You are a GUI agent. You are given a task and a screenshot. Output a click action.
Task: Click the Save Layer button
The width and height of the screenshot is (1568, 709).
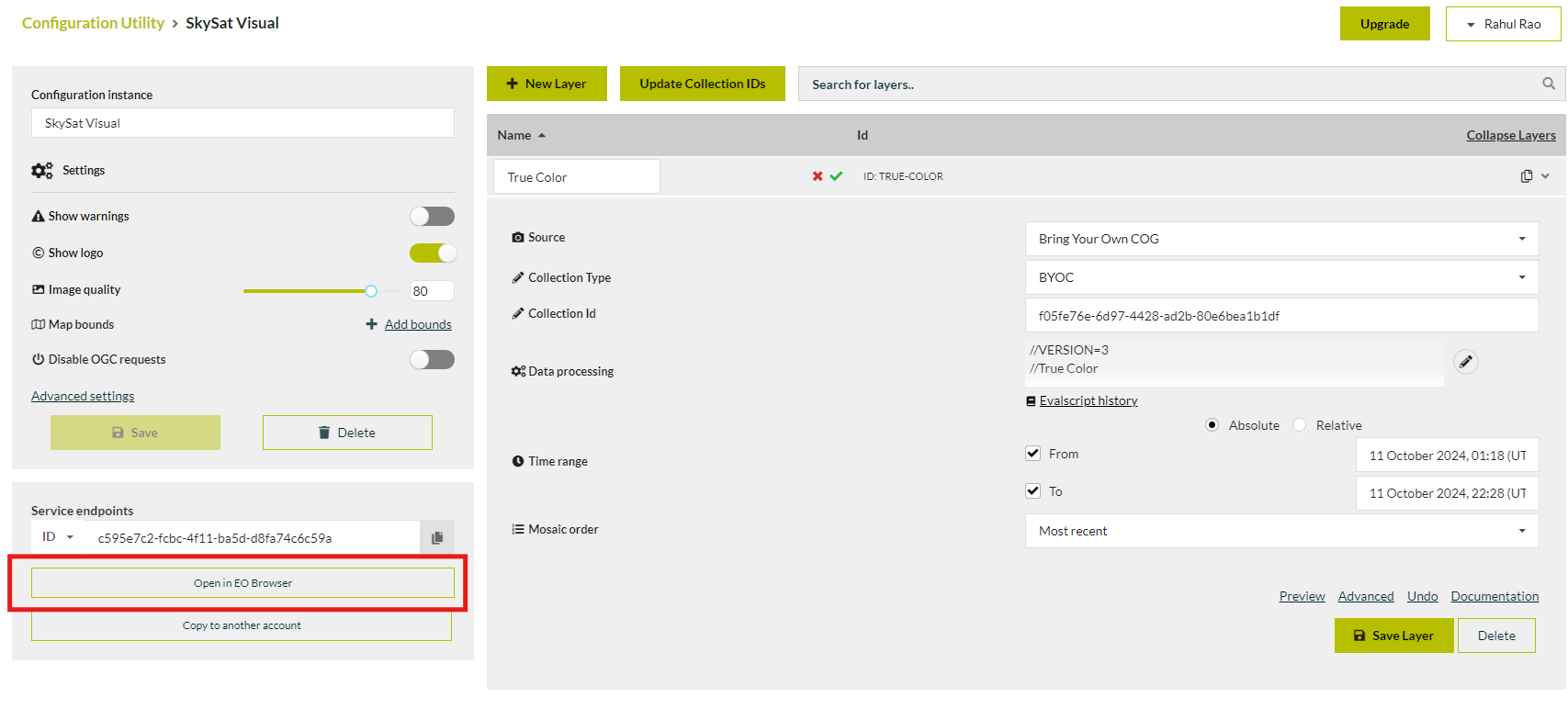coord(1393,636)
